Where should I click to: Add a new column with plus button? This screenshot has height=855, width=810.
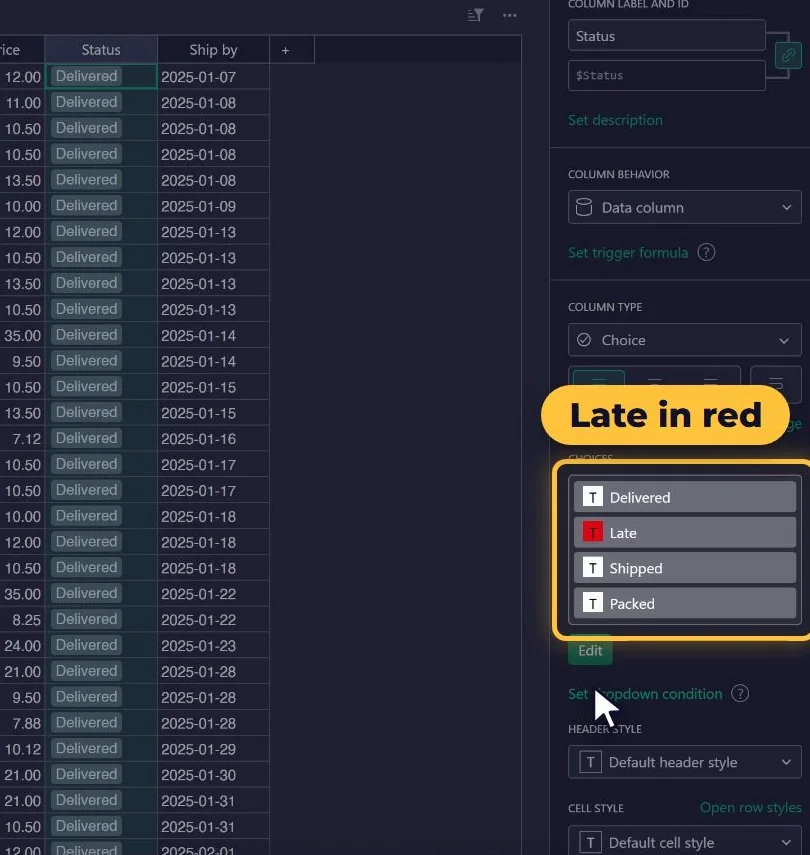[x=285, y=50]
